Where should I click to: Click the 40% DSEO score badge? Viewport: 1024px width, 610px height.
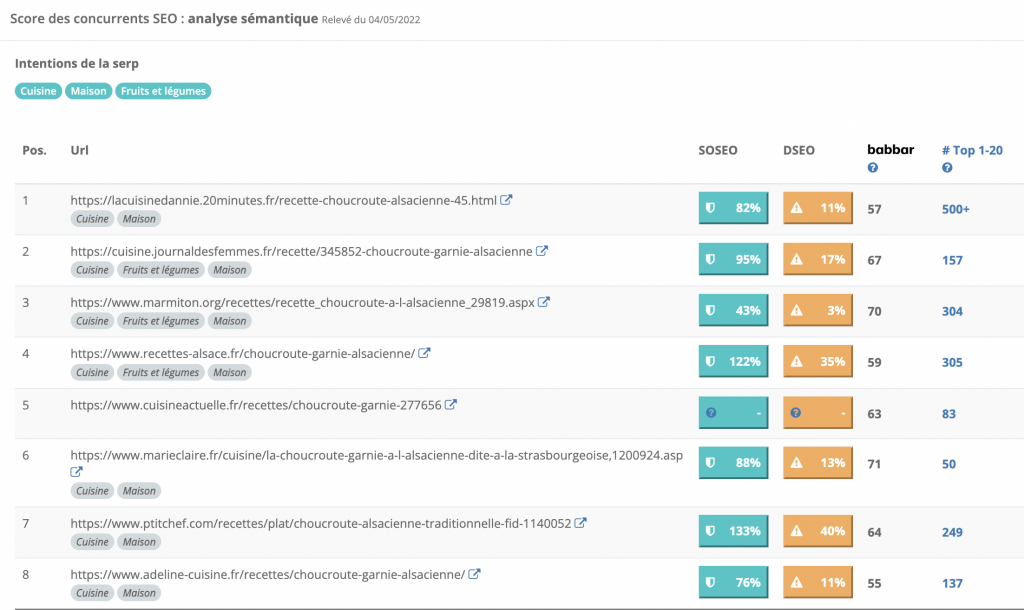818,531
